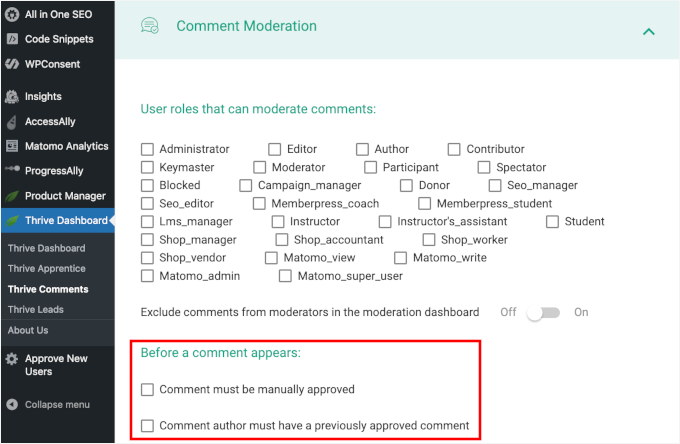The width and height of the screenshot is (680, 444).
Task: Click the Code Snippets sidebar icon
Action: tap(12, 39)
